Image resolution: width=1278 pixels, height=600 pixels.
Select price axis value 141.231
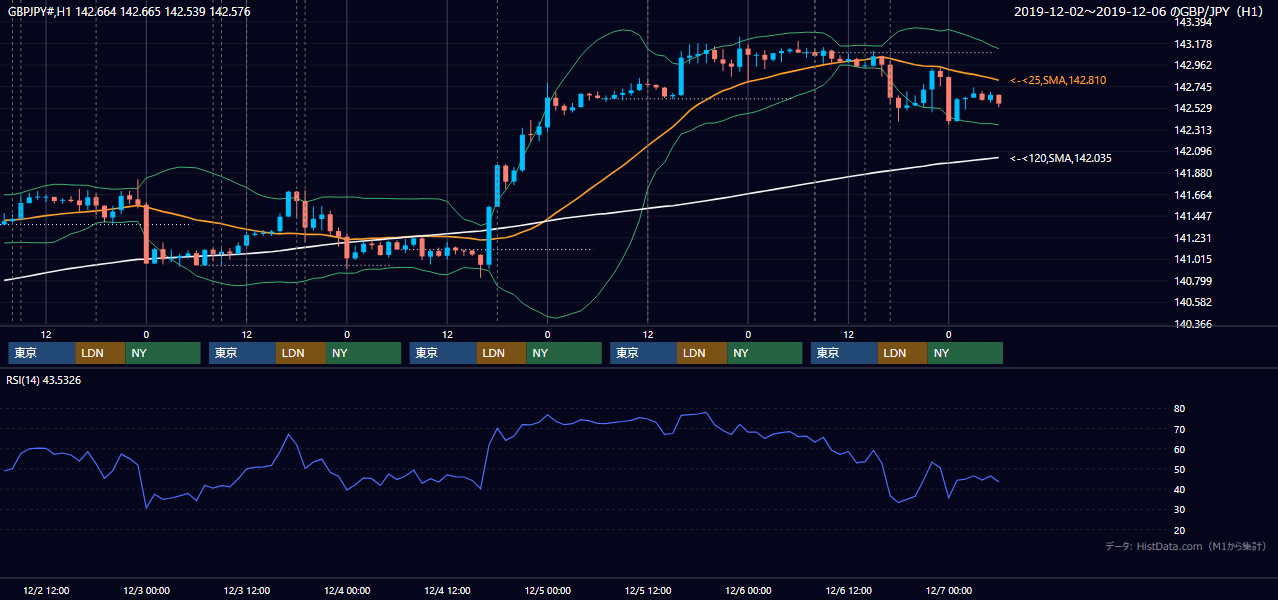point(1192,238)
